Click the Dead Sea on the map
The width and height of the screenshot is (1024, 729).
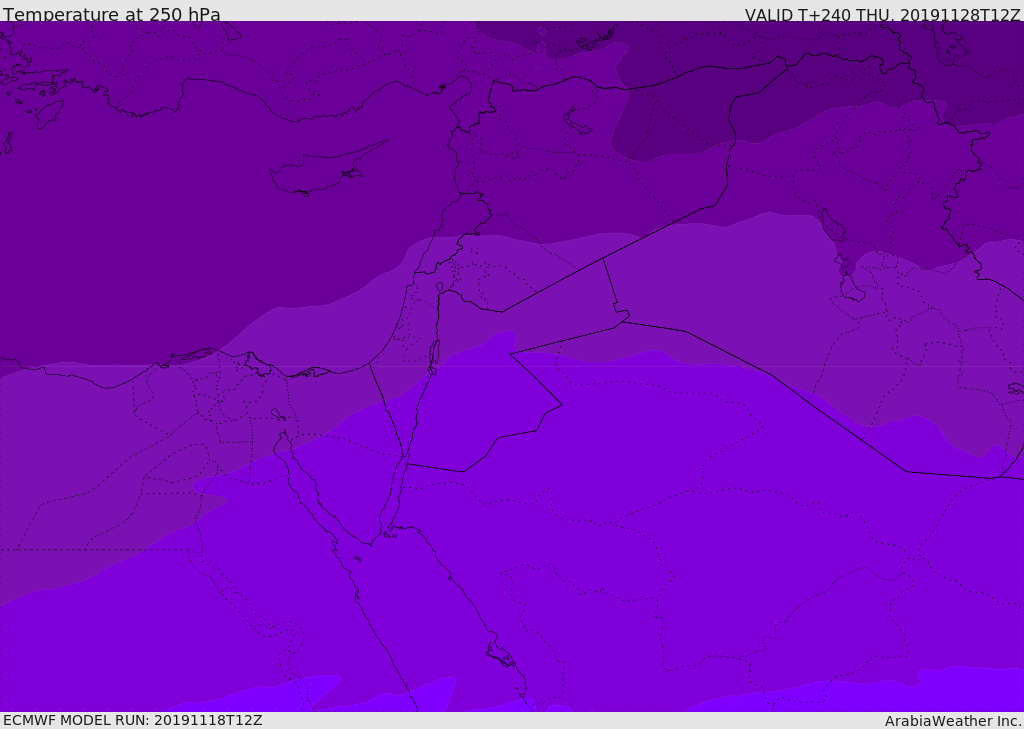click(434, 353)
